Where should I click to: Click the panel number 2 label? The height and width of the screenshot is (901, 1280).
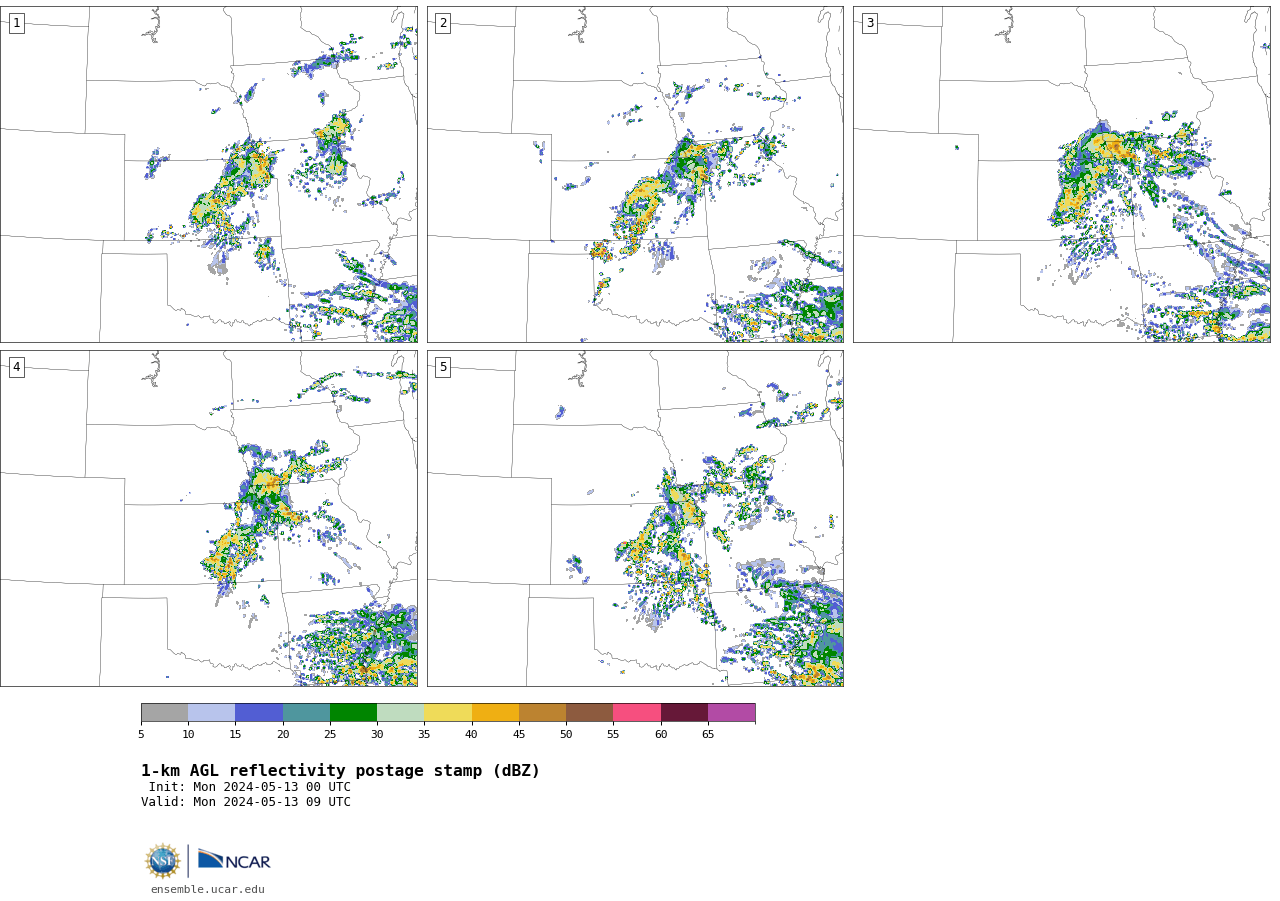pos(443,23)
